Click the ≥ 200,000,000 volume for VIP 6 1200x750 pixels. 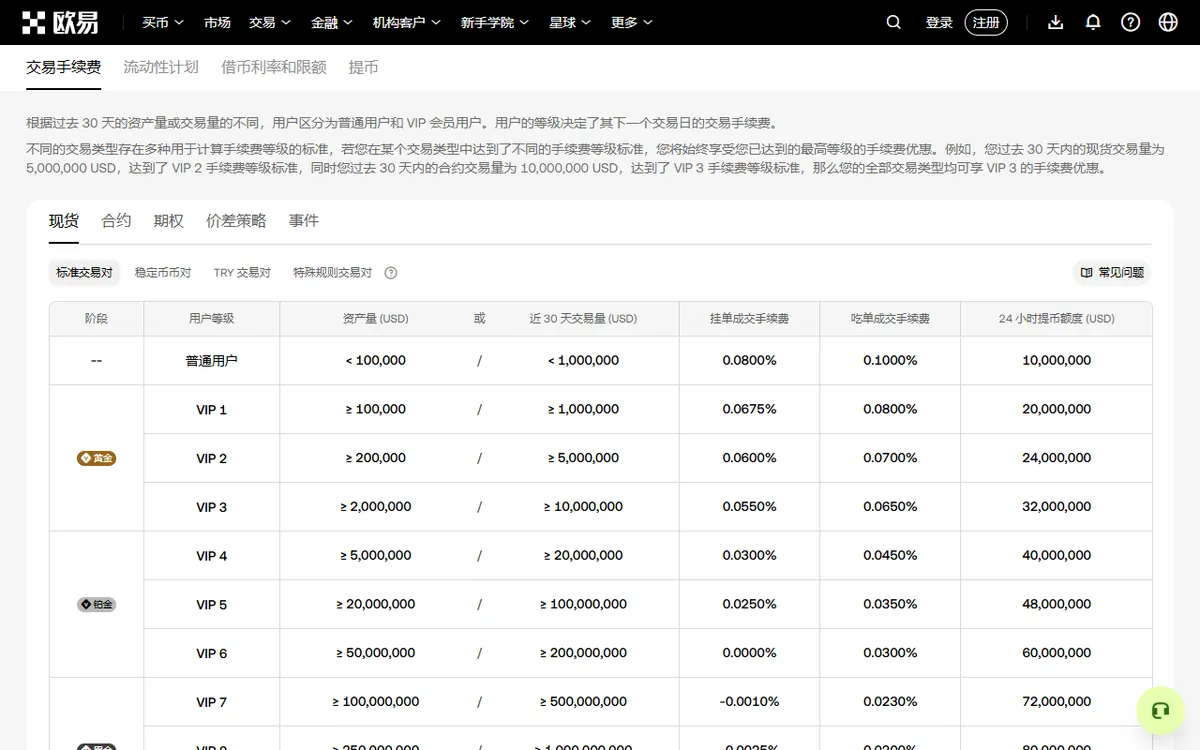[583, 653]
